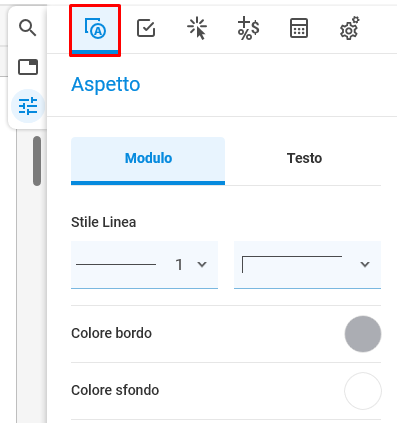Click the Aspetto panel heading
397x423 pixels.
click(x=106, y=85)
